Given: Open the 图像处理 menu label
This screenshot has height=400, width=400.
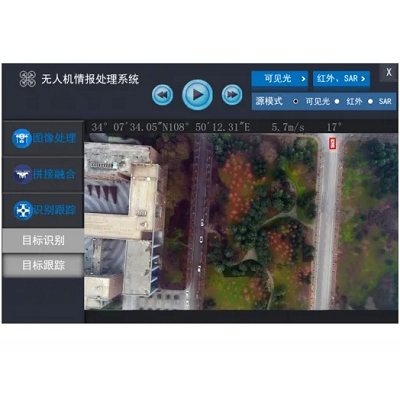Looking at the screenshot, I should (x=54, y=138).
